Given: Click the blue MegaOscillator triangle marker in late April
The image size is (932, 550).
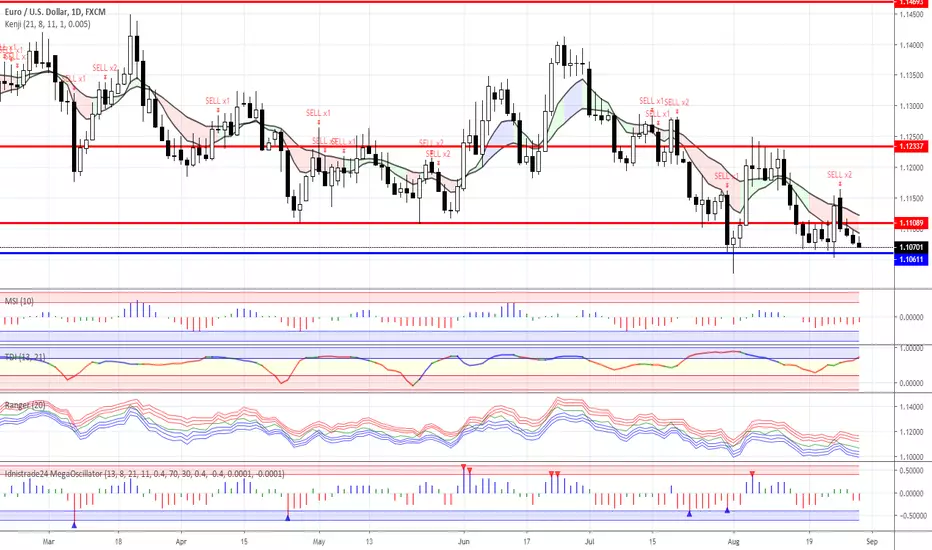Looking at the screenshot, I should point(288,518).
